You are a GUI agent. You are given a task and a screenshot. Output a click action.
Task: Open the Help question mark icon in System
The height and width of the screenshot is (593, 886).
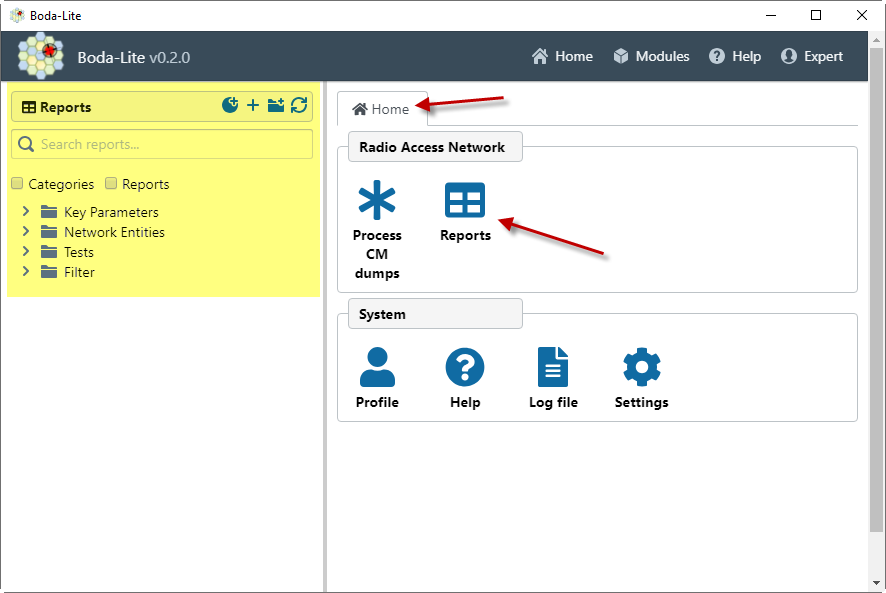pyautogui.click(x=465, y=367)
